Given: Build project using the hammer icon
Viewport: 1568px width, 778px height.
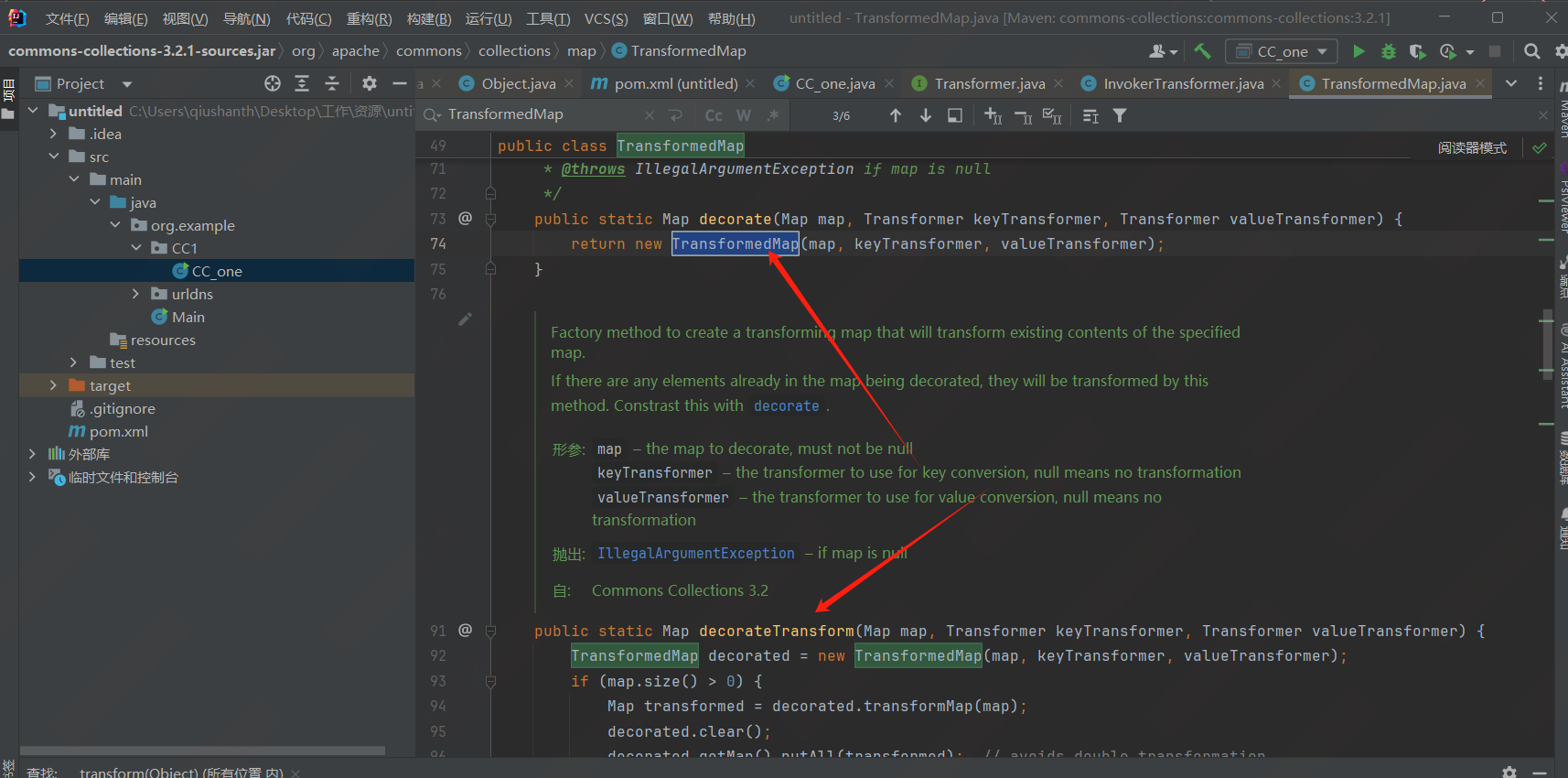Looking at the screenshot, I should [x=1203, y=51].
